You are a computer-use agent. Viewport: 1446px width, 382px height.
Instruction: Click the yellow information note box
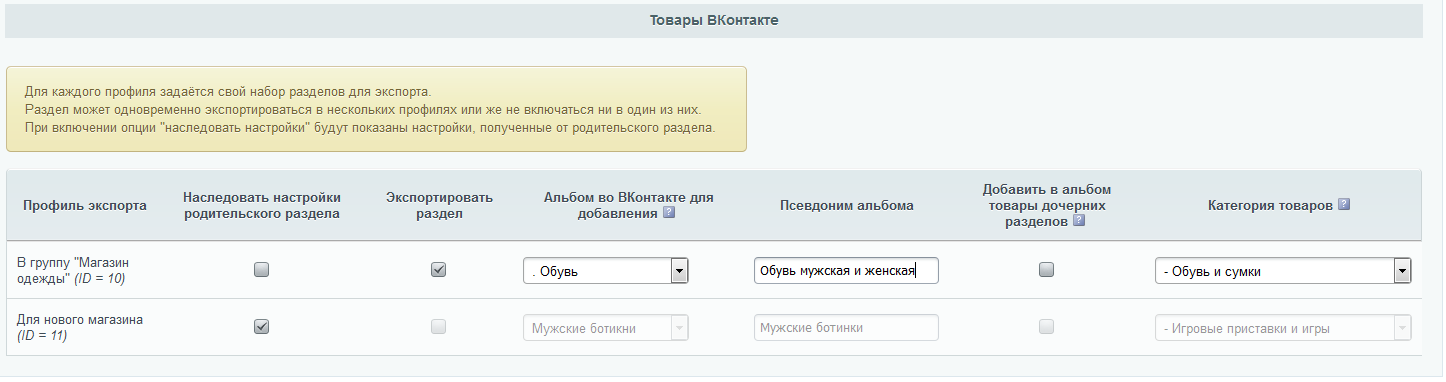coord(376,109)
